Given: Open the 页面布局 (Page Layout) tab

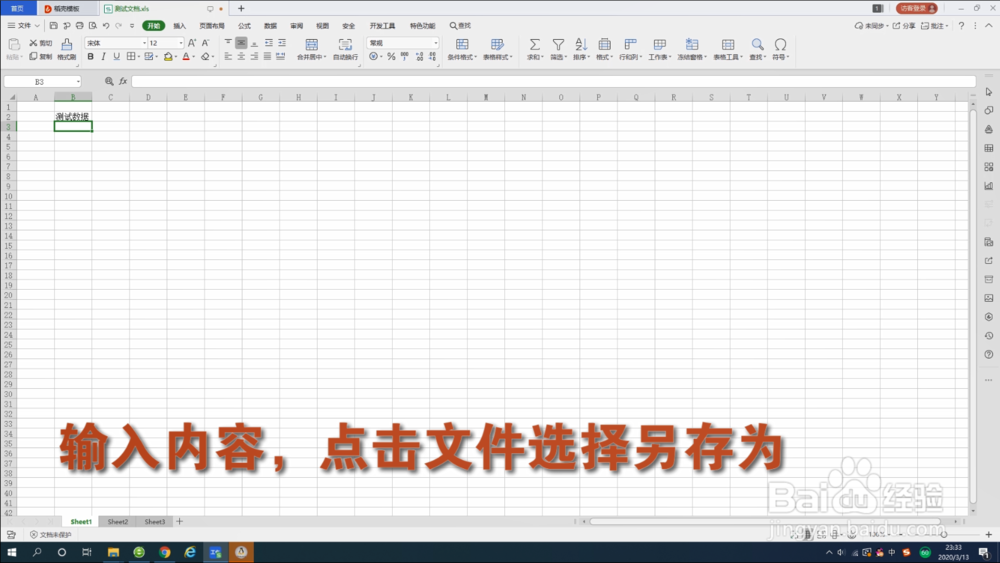Looking at the screenshot, I should (212, 26).
